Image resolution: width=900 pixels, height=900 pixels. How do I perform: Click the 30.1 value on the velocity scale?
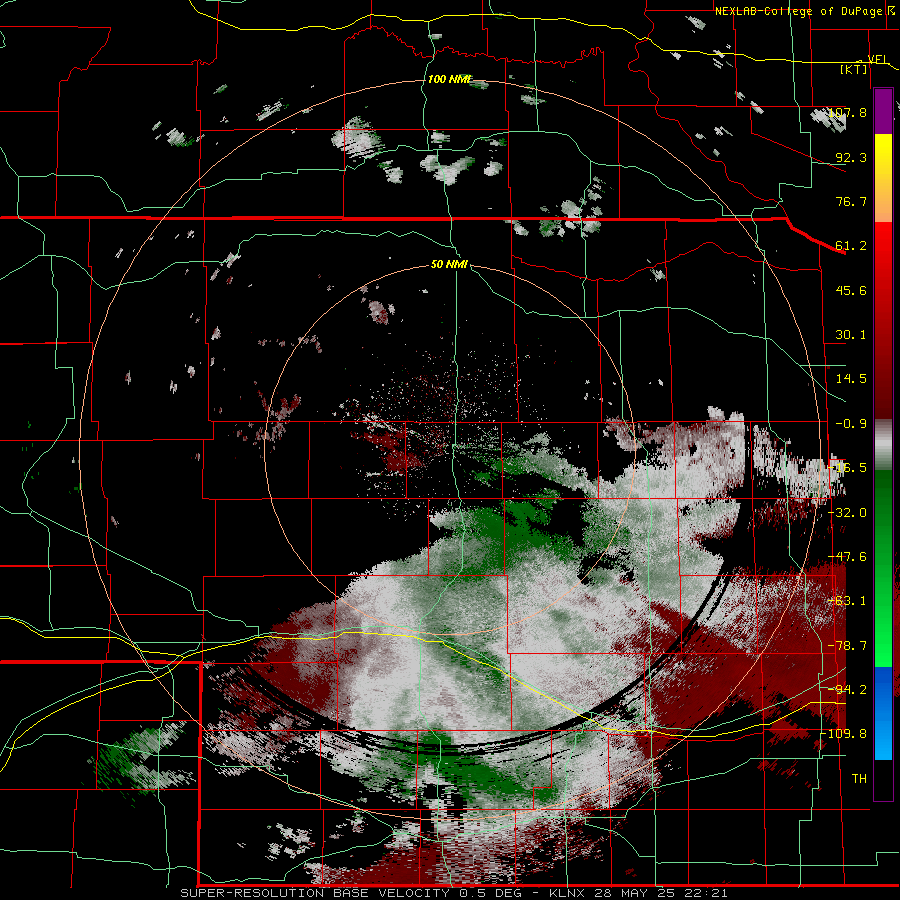[x=851, y=335]
